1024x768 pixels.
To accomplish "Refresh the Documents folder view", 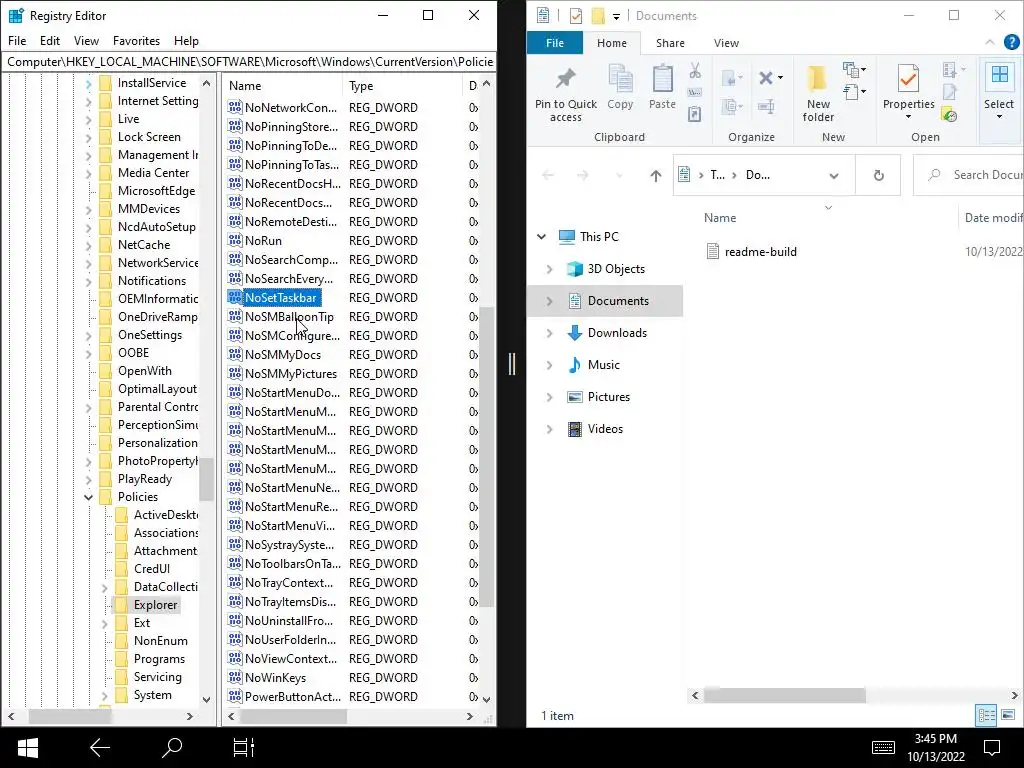I will [x=878, y=175].
